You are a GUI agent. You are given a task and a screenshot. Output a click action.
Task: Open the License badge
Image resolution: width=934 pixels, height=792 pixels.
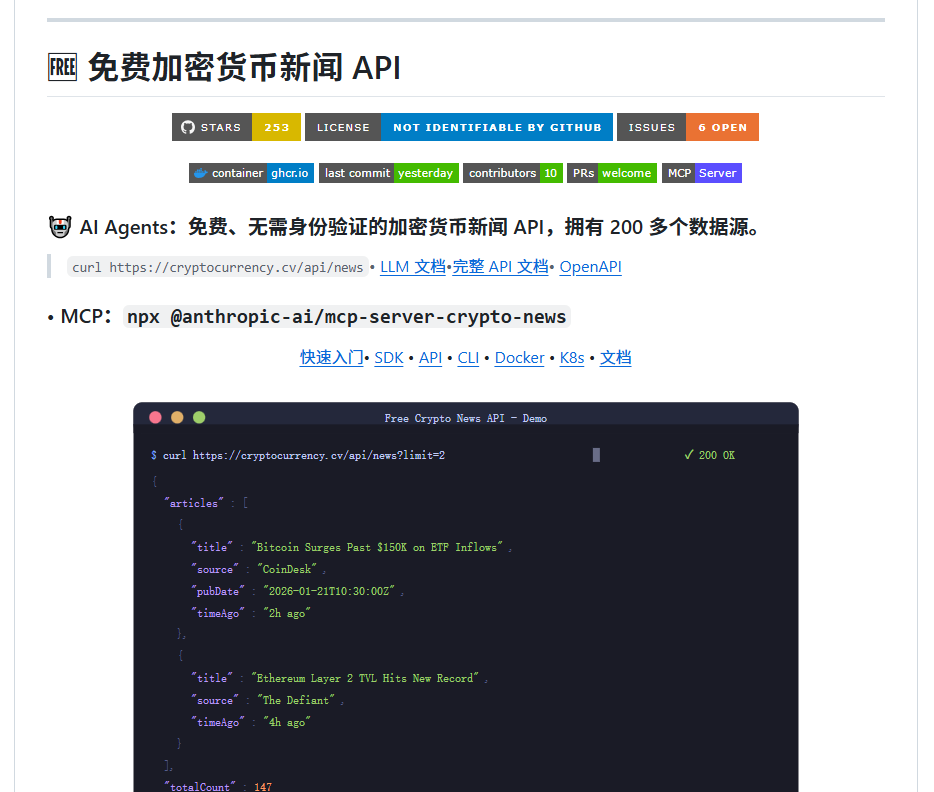coord(459,127)
